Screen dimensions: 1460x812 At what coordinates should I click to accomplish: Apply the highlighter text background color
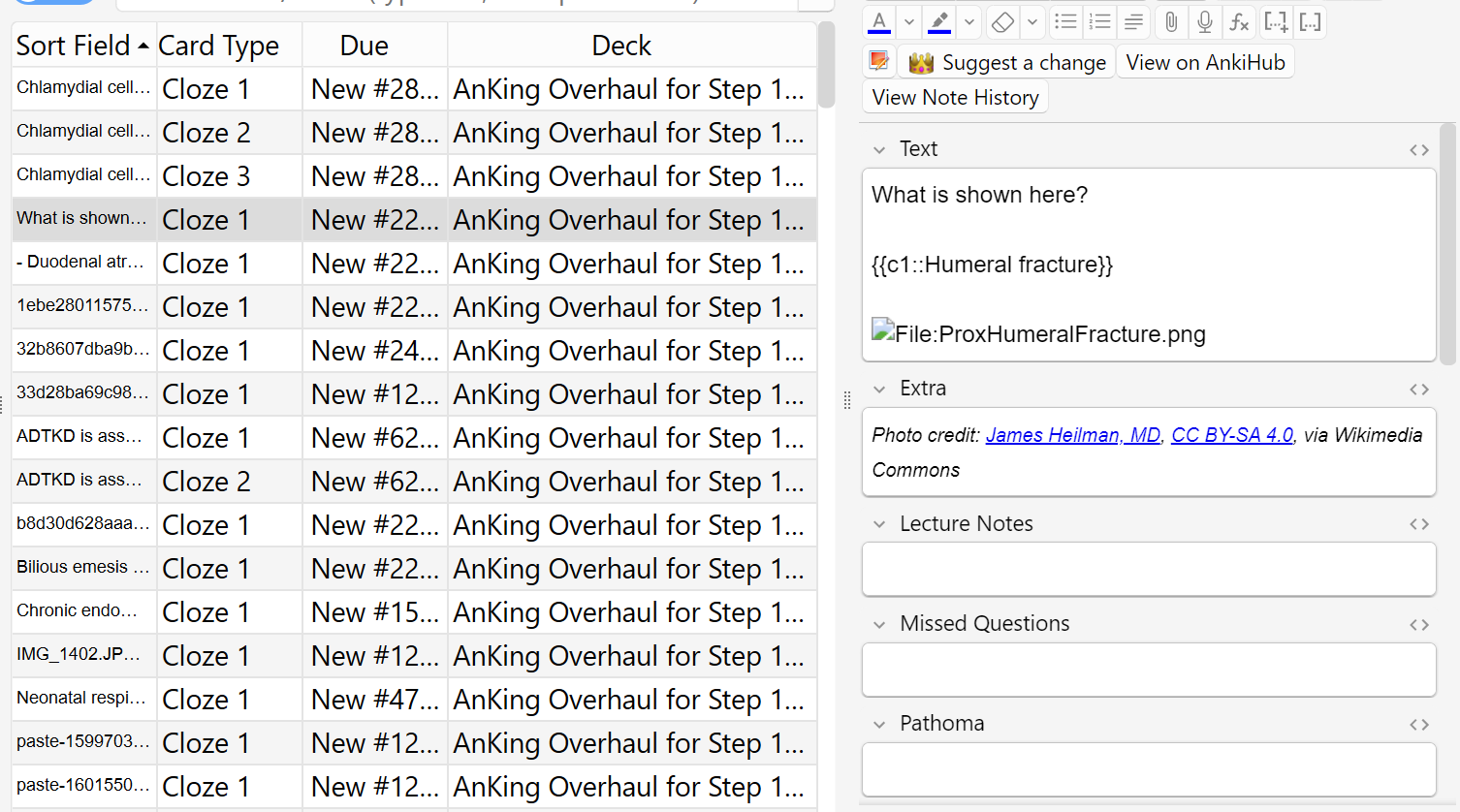[x=939, y=21]
